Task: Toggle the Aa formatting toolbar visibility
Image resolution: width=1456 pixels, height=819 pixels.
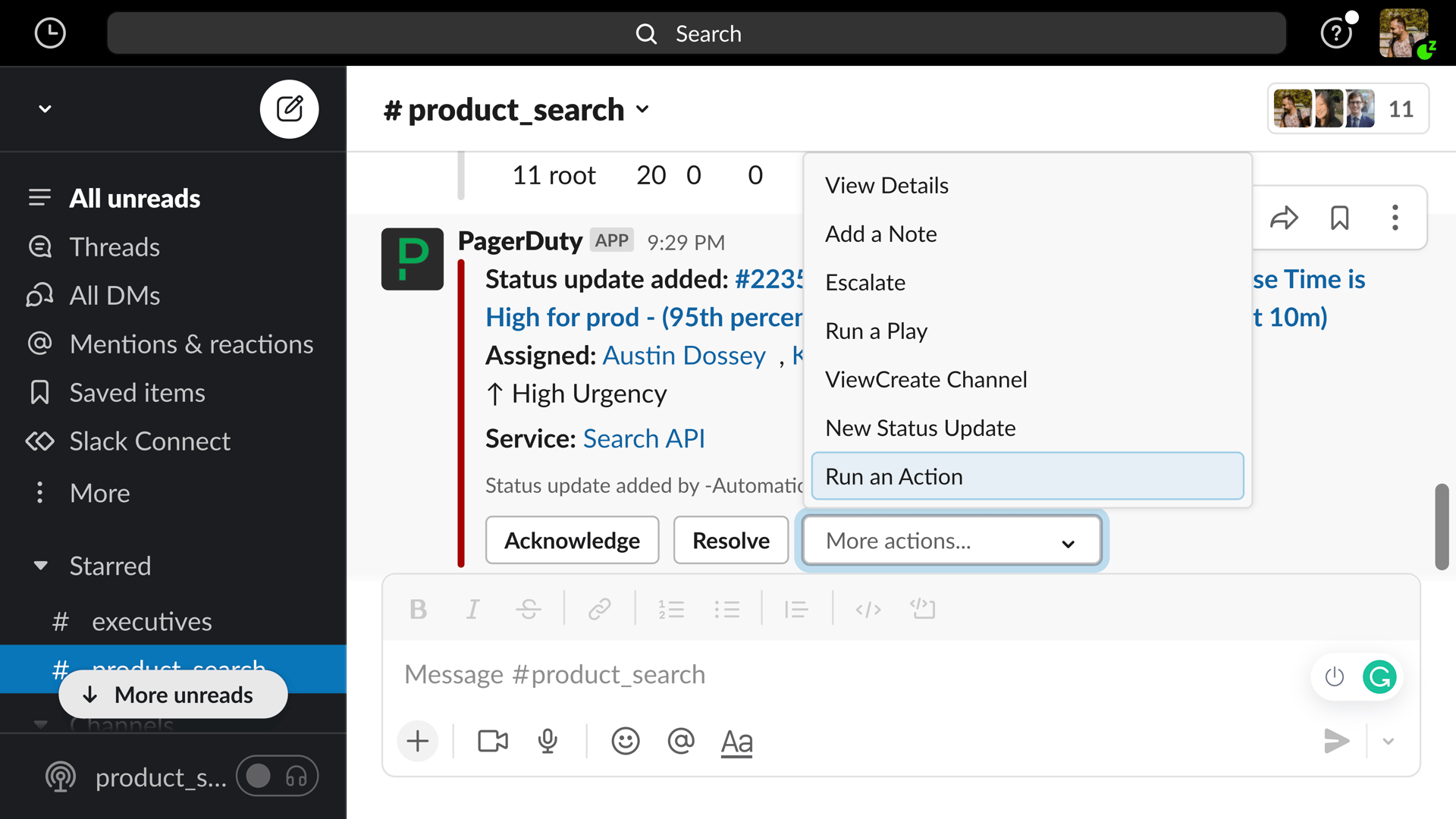Action: [736, 741]
